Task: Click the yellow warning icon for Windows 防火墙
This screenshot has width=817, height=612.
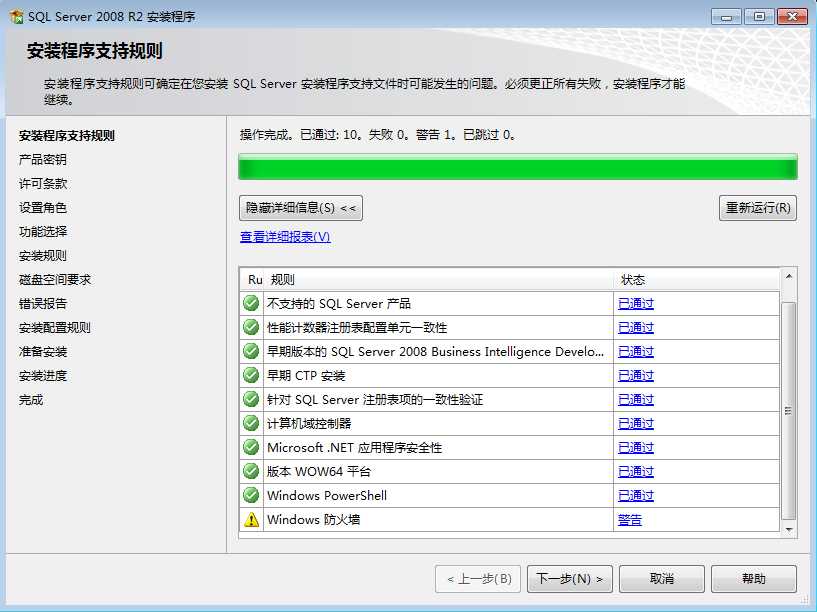Action: pos(251,519)
